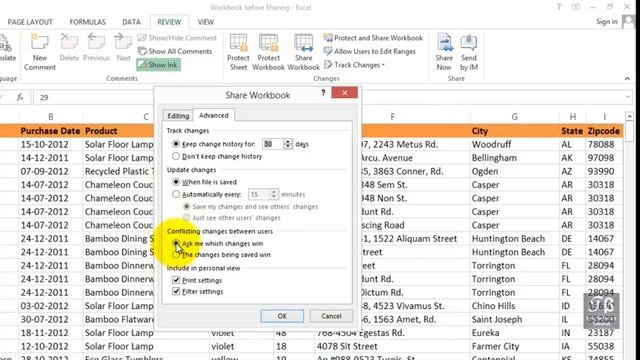Click the dialog Help question mark

click(x=323, y=93)
